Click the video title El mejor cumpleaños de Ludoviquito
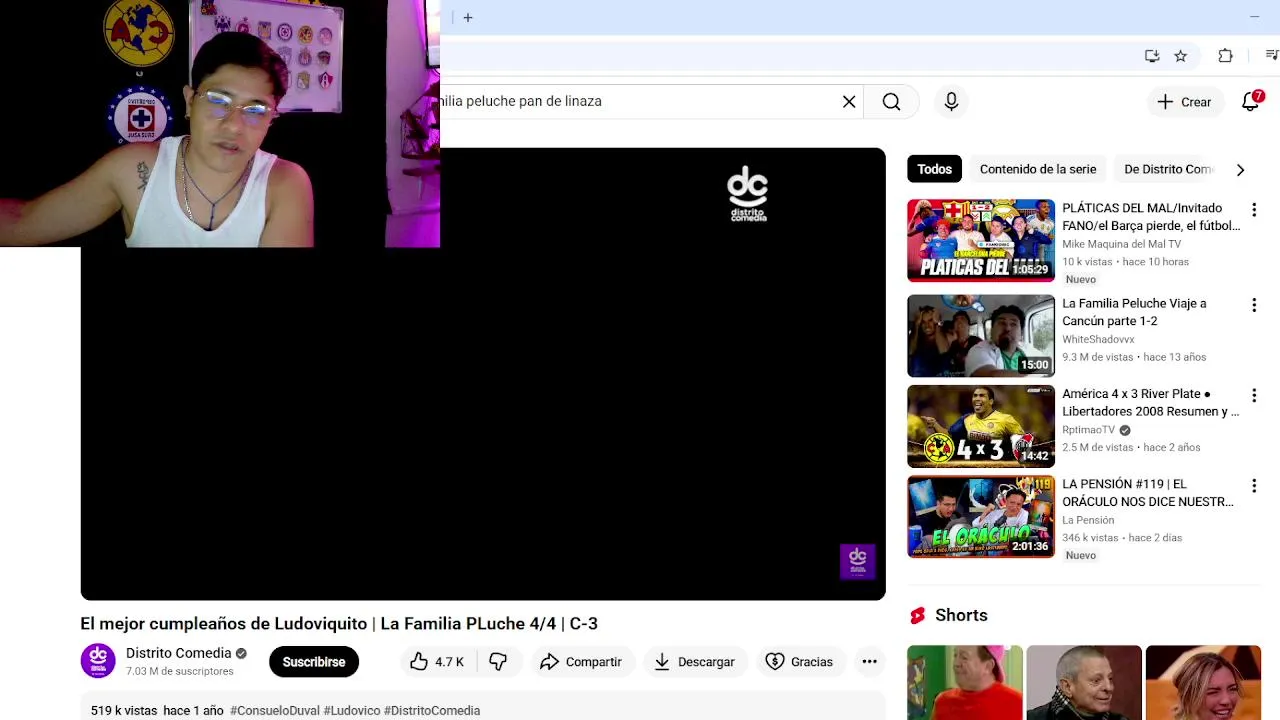 click(339, 623)
